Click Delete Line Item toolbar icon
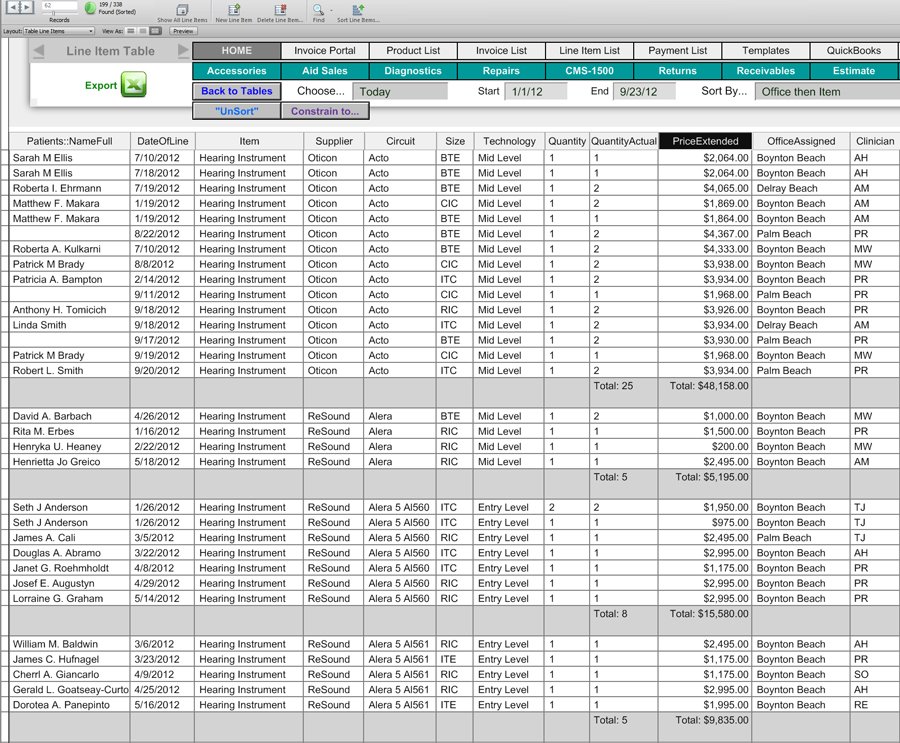This screenshot has width=900, height=743. click(x=280, y=10)
